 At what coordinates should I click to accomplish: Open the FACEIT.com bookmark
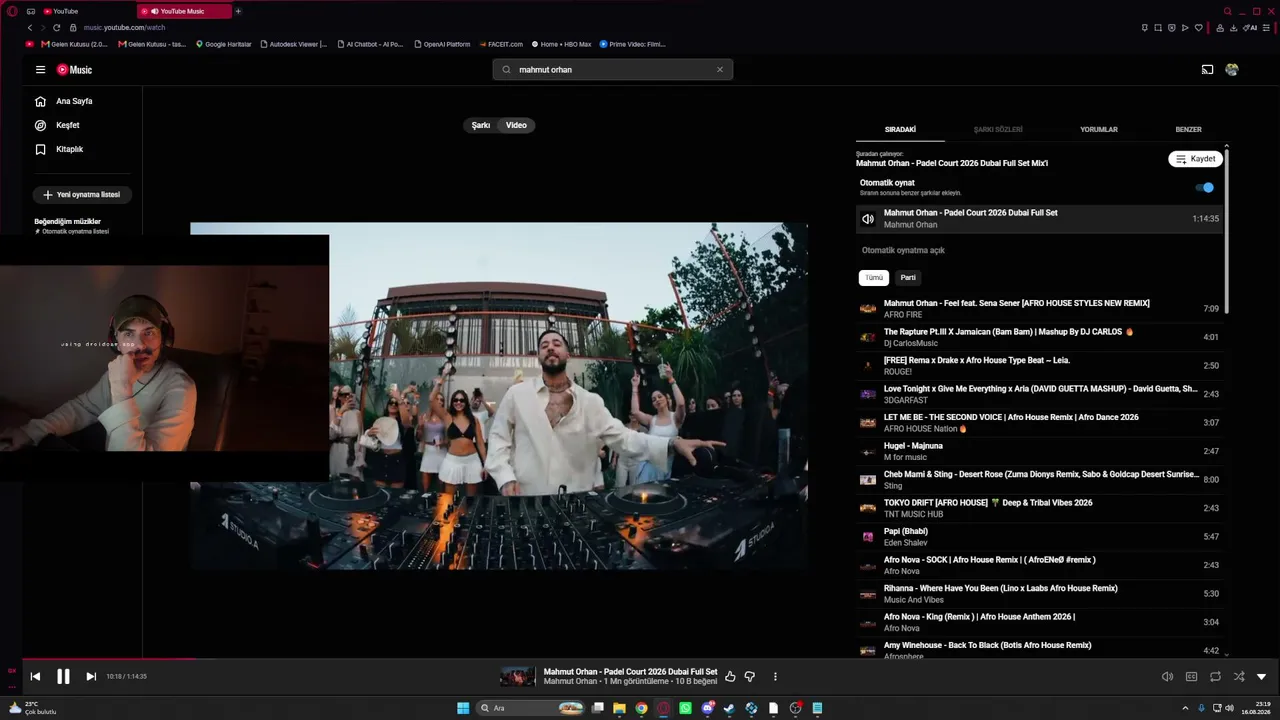tap(501, 44)
